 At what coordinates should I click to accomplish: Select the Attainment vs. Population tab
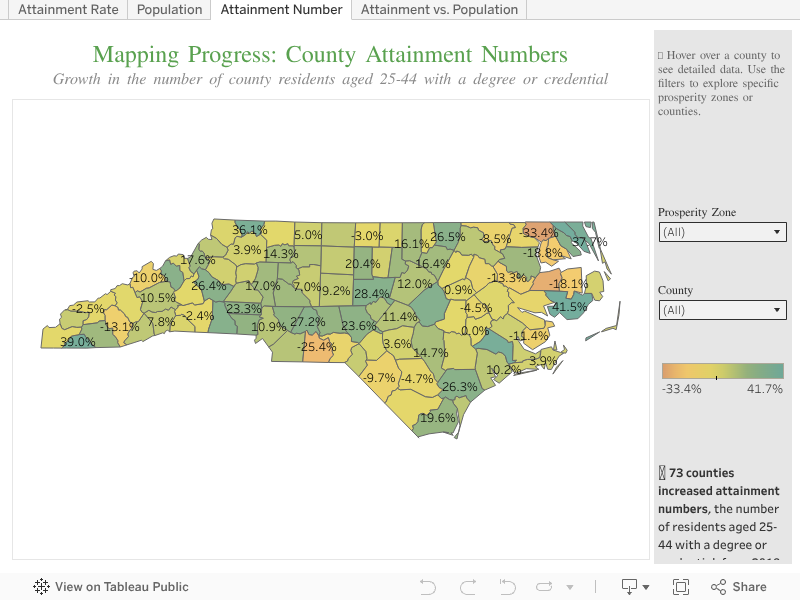[439, 10]
